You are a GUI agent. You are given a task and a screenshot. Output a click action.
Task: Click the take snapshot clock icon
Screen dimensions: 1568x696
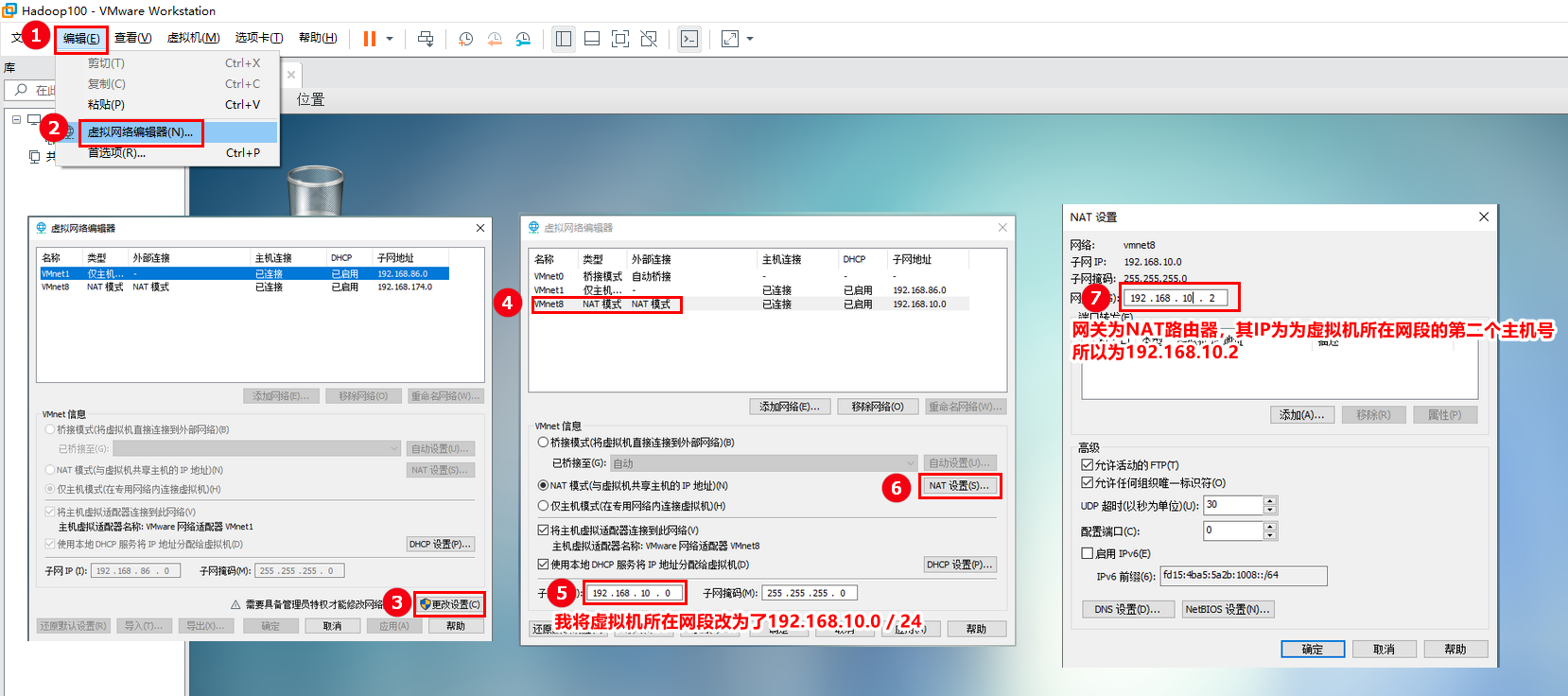[x=466, y=39]
